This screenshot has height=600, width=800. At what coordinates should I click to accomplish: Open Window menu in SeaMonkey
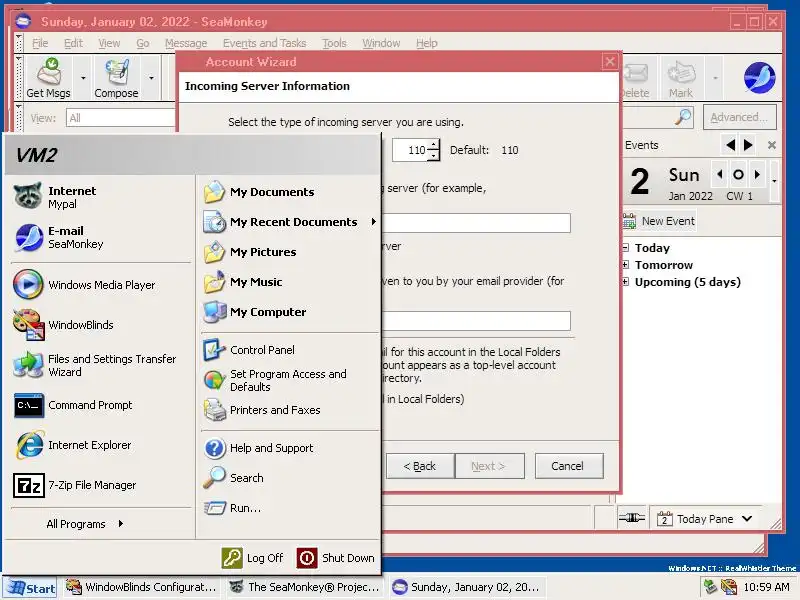(381, 43)
